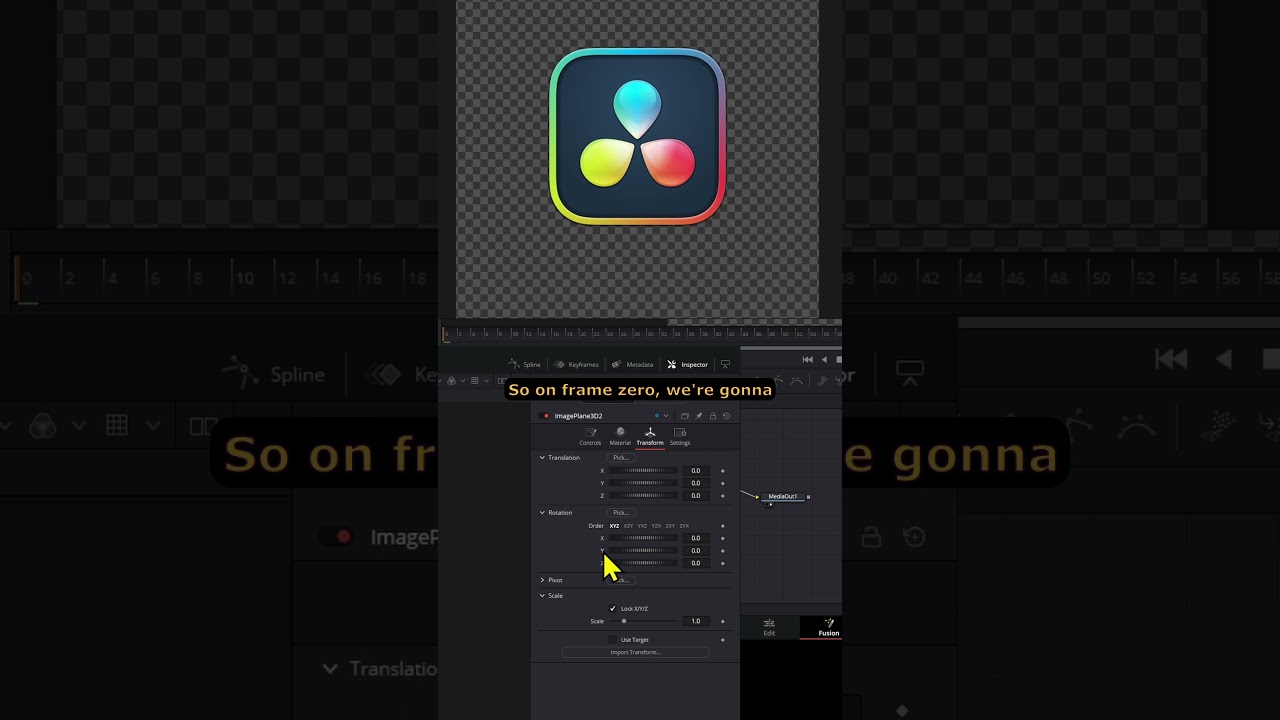Click the Rotation Z value field
The height and width of the screenshot is (720, 1280).
tap(696, 563)
